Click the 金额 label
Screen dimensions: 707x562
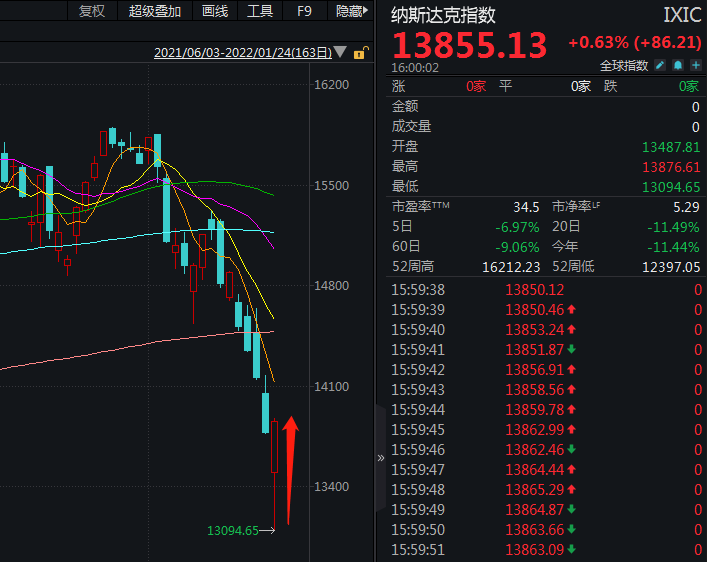click(x=405, y=106)
